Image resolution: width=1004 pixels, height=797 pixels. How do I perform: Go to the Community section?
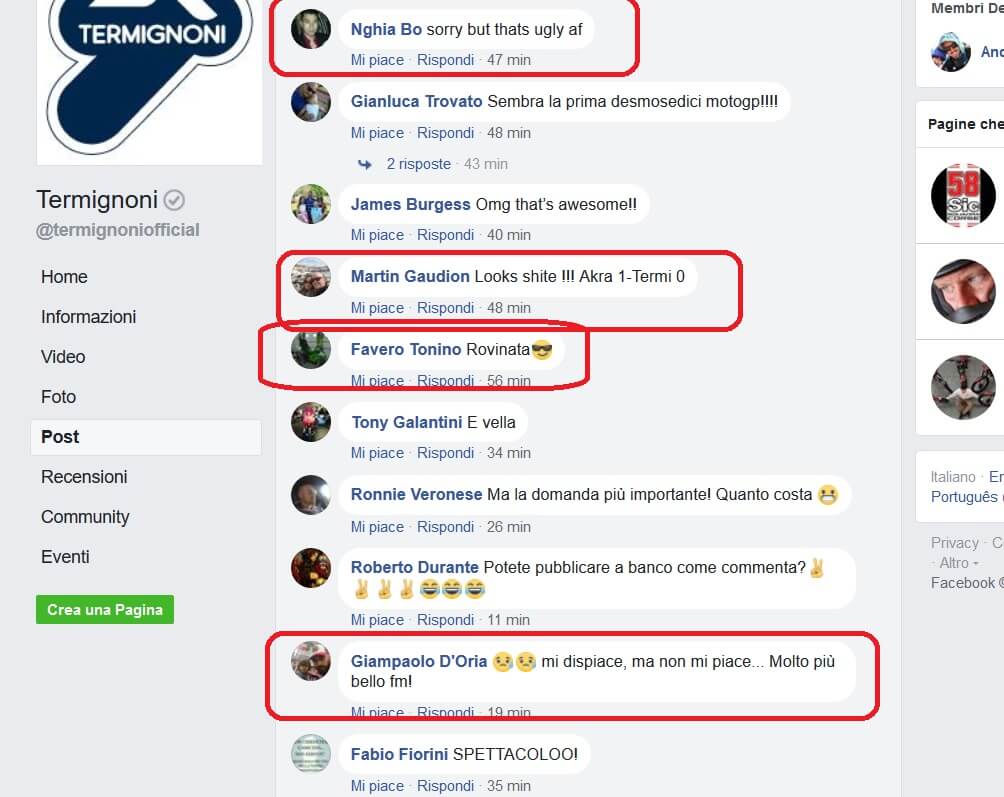tap(85, 517)
